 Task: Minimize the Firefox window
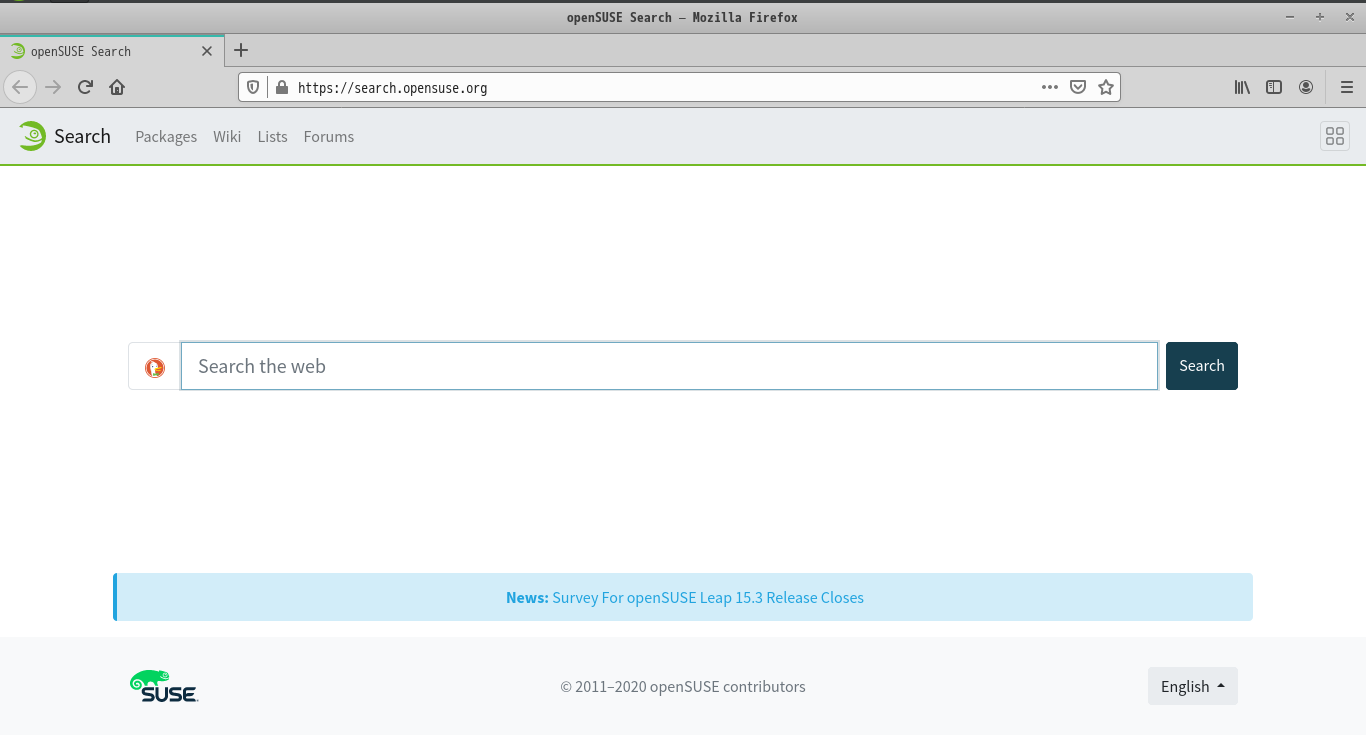[x=1291, y=17]
